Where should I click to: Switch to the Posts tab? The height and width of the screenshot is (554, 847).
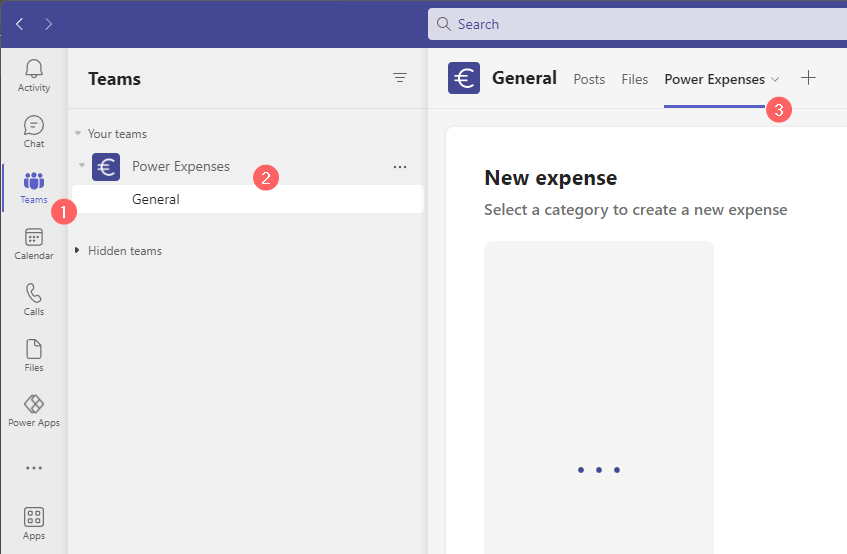[x=589, y=80]
